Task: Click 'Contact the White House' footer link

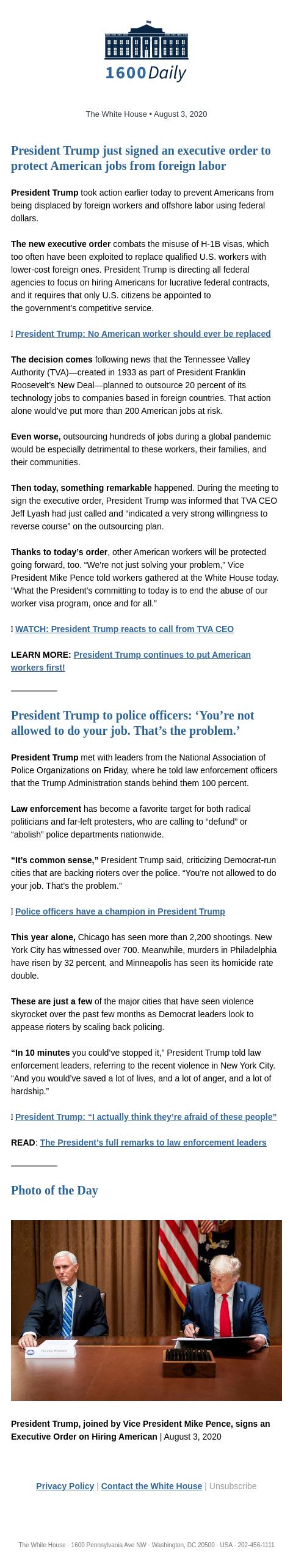Action: 151,1486
